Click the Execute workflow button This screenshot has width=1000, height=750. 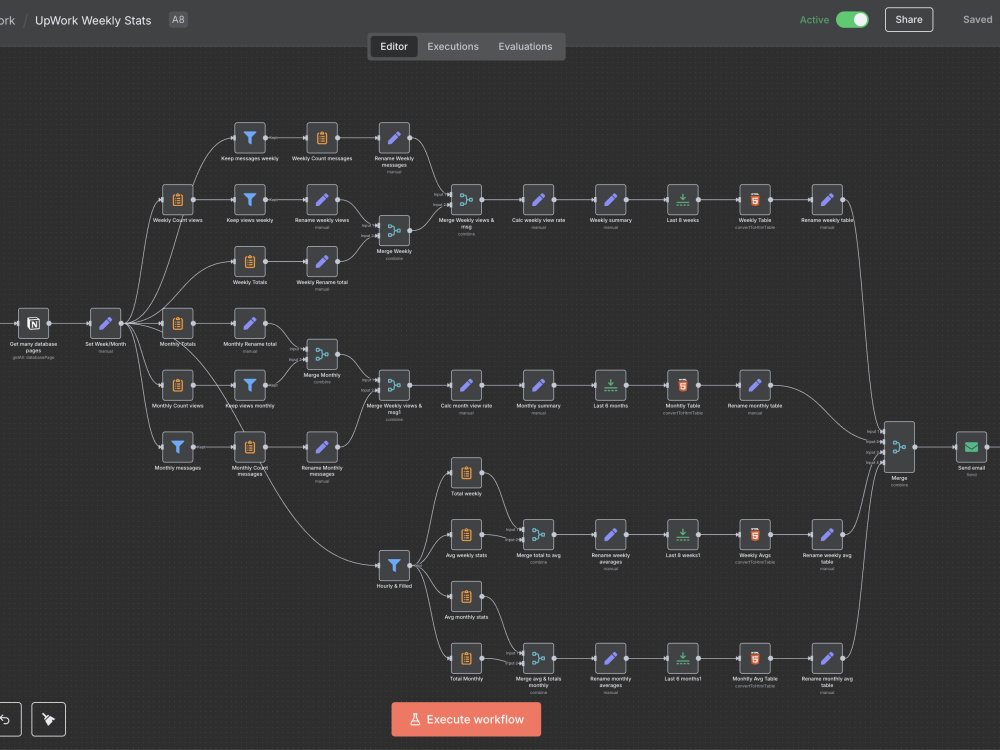pos(466,719)
